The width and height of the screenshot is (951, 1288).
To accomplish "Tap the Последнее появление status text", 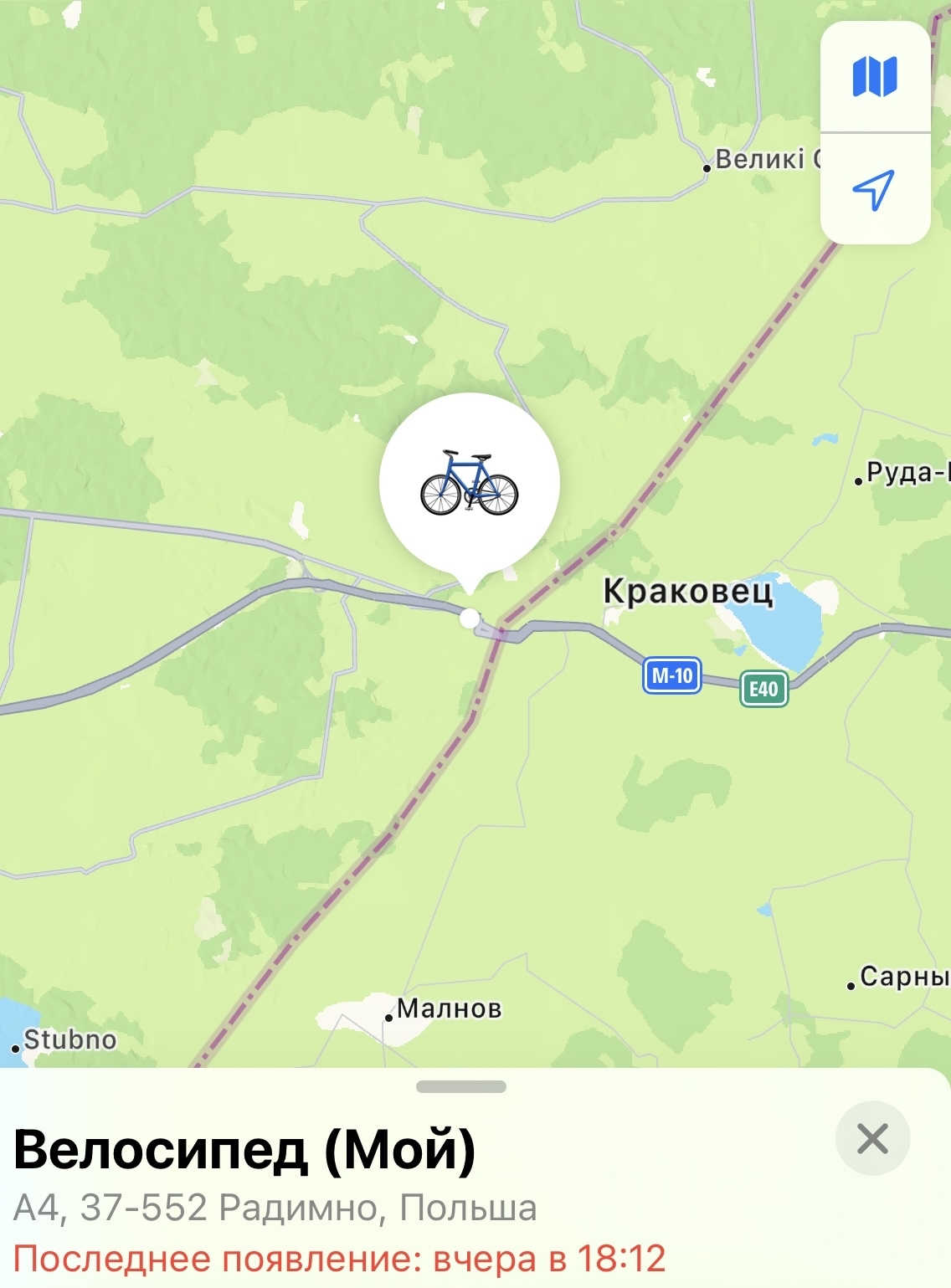I will click(339, 1259).
